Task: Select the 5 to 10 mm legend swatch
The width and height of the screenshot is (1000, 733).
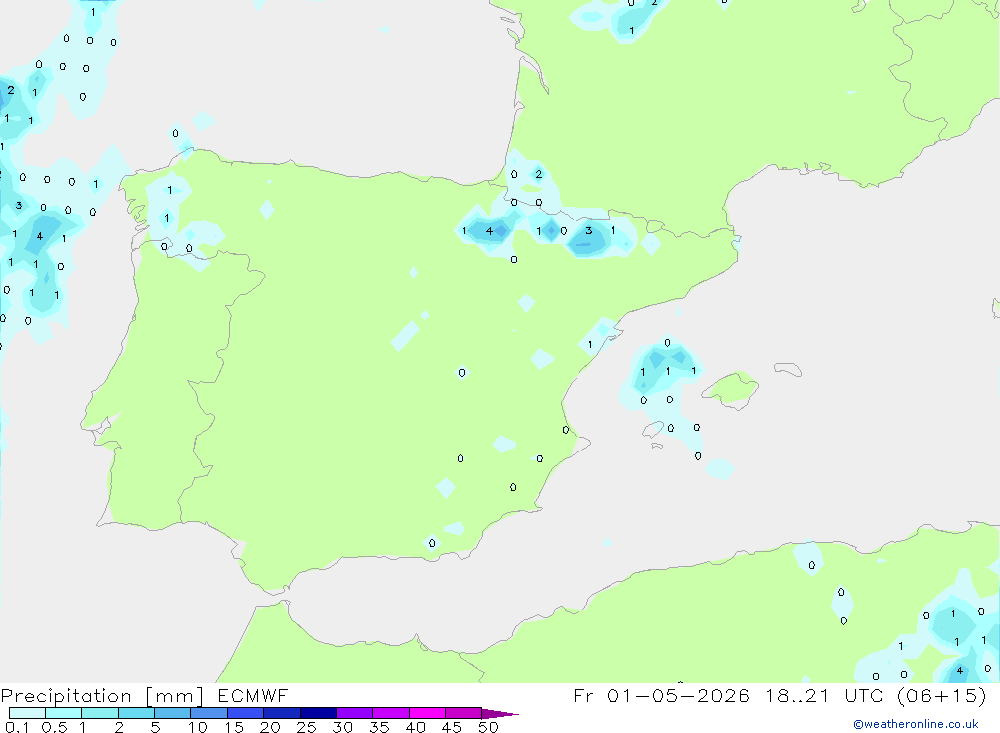Action: coord(172,713)
